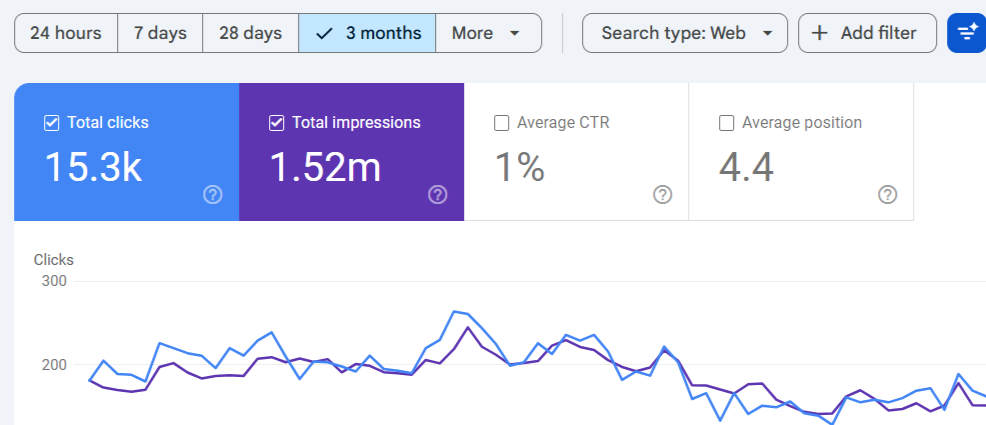Screen dimensions: 986x425
Task: Click the Add filter button
Action: [866, 33]
